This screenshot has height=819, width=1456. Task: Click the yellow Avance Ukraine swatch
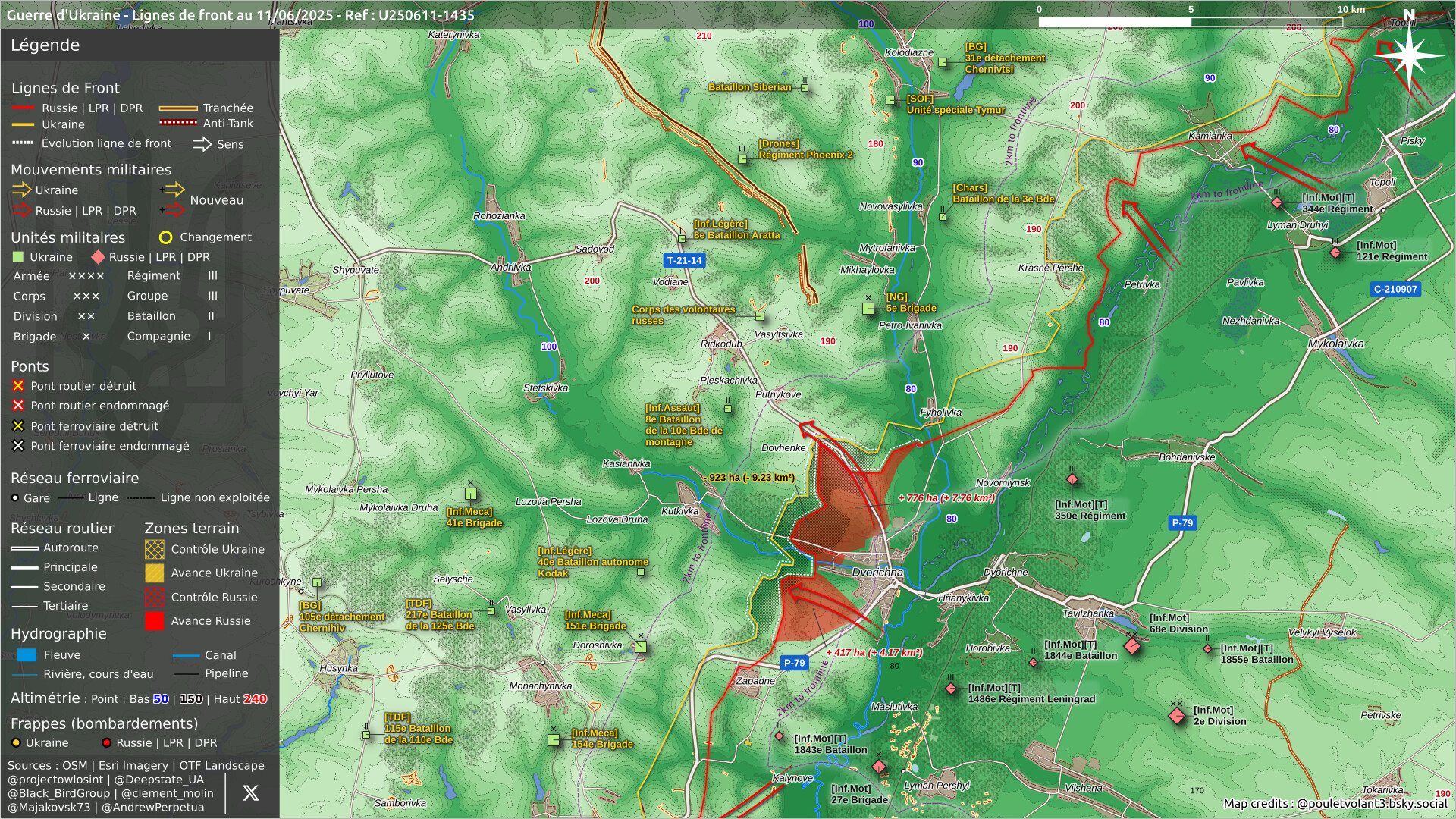click(x=154, y=573)
